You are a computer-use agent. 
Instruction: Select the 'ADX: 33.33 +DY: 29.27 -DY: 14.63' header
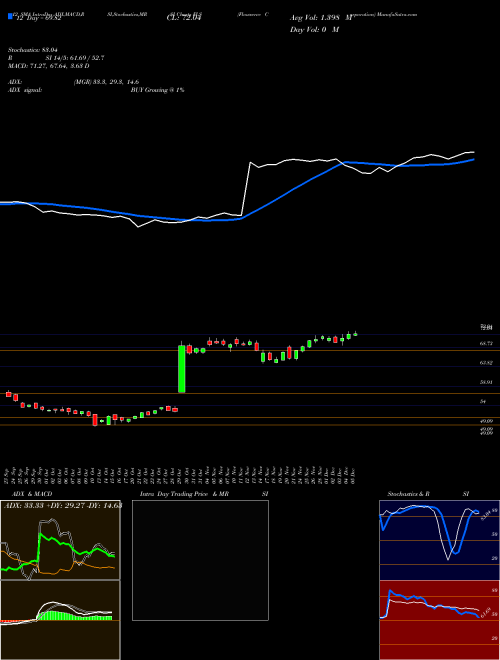[x=63, y=506]
